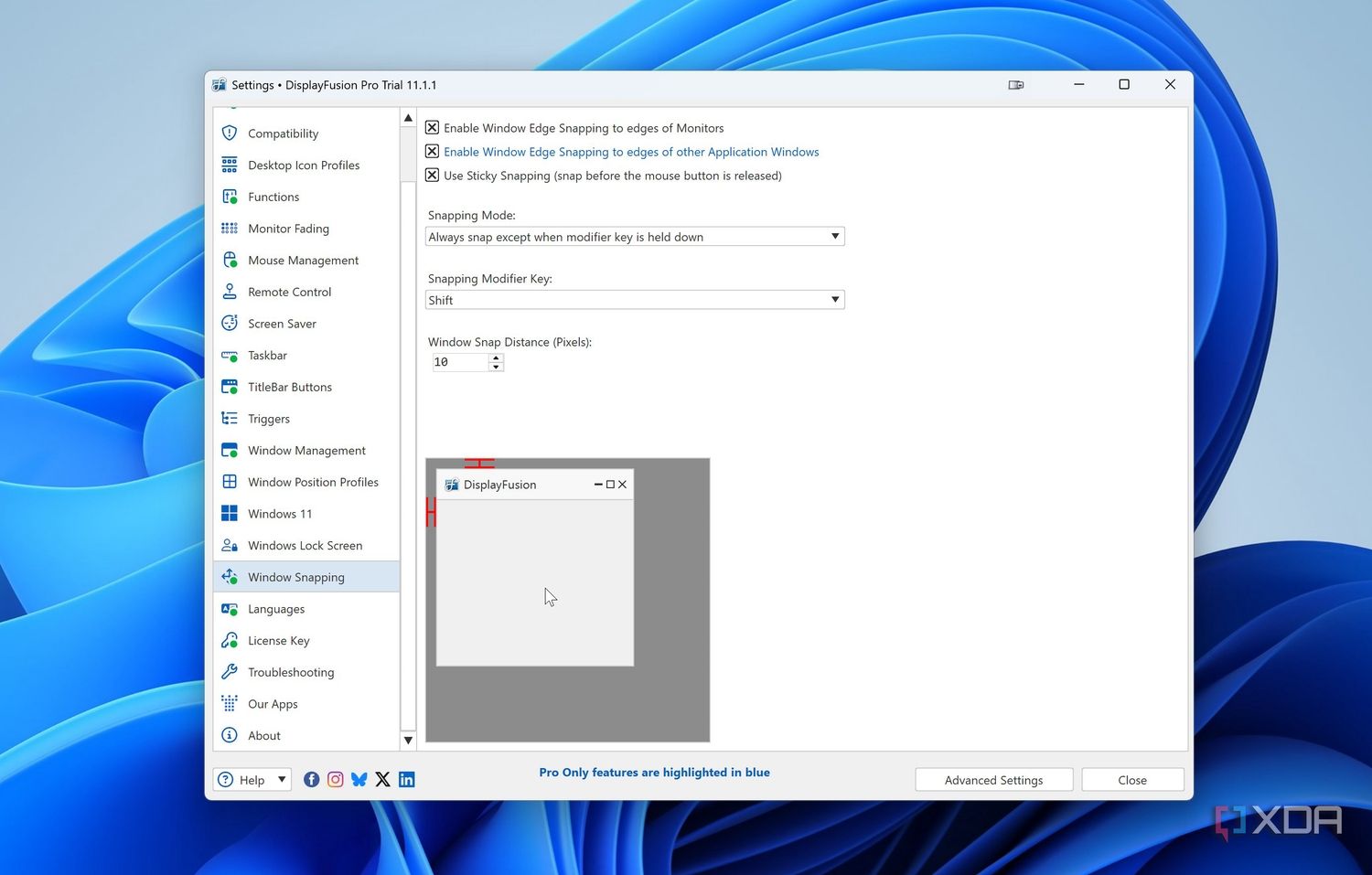
Task: Click the Mouse Management icon in sidebar
Action: click(x=229, y=260)
